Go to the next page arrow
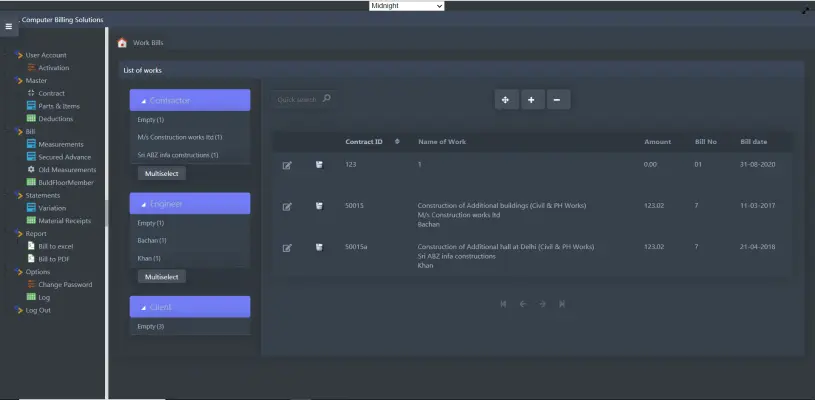 (542, 304)
